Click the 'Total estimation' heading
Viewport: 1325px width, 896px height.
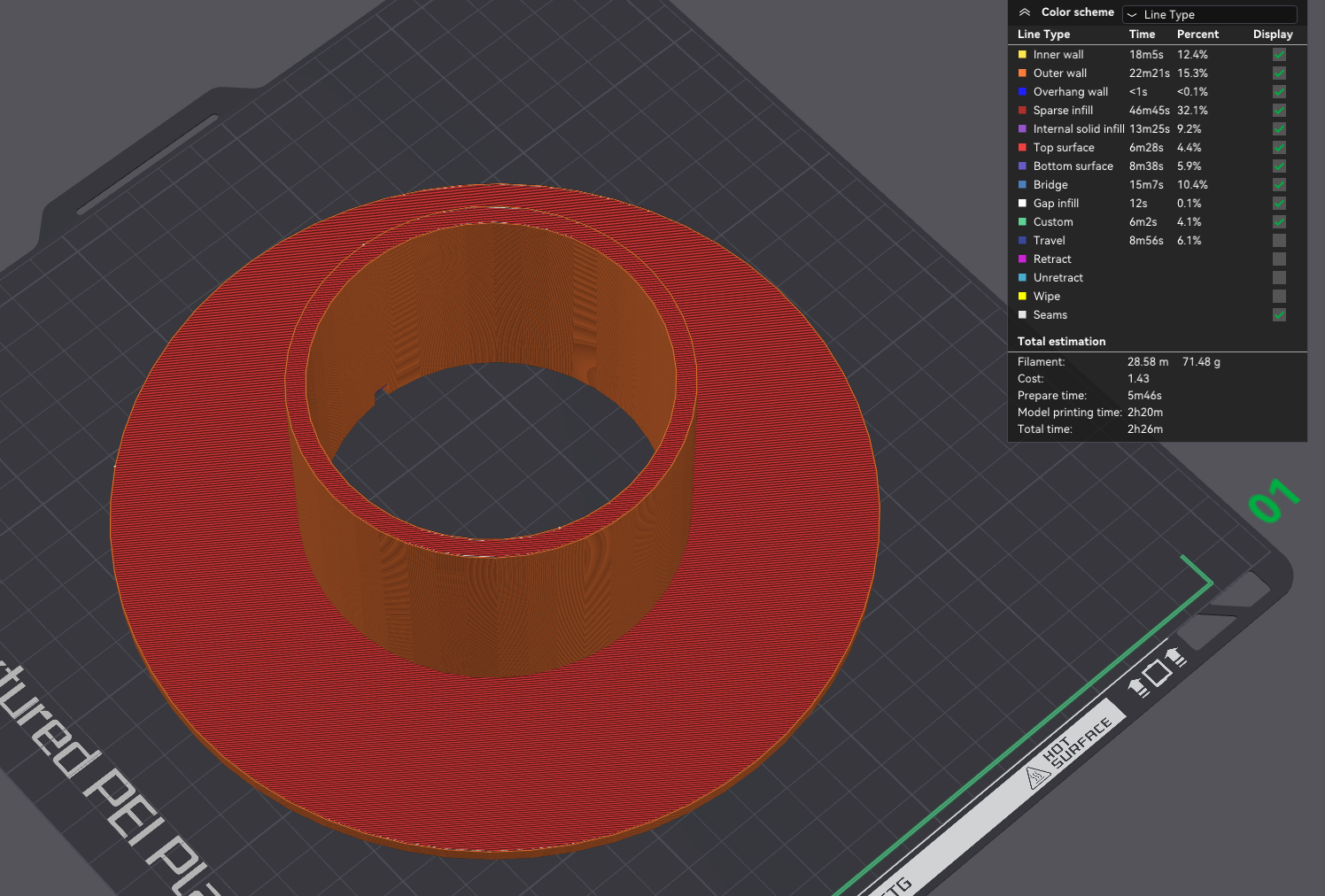pyautogui.click(x=1061, y=341)
